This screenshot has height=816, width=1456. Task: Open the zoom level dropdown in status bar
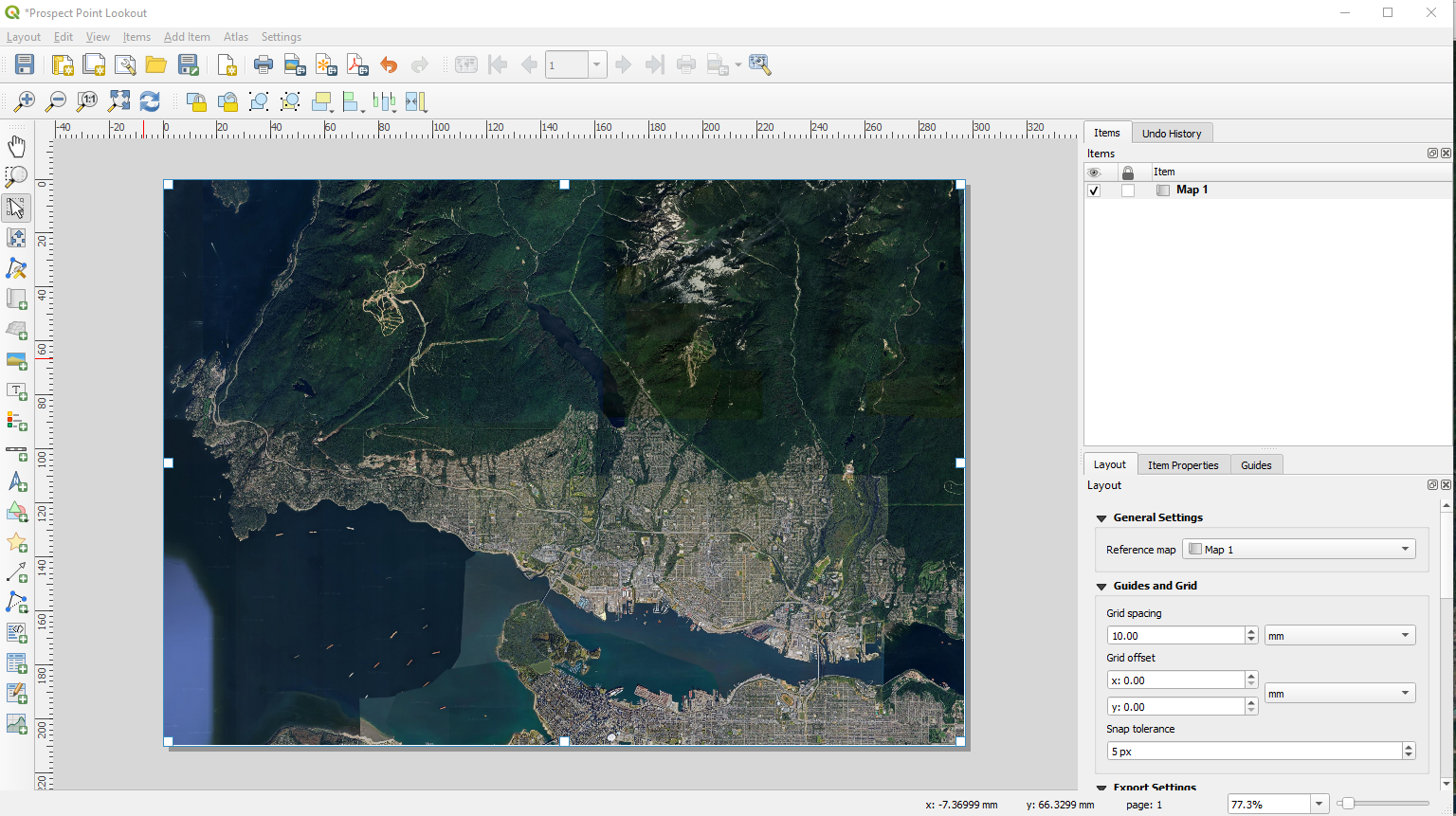tap(1319, 805)
